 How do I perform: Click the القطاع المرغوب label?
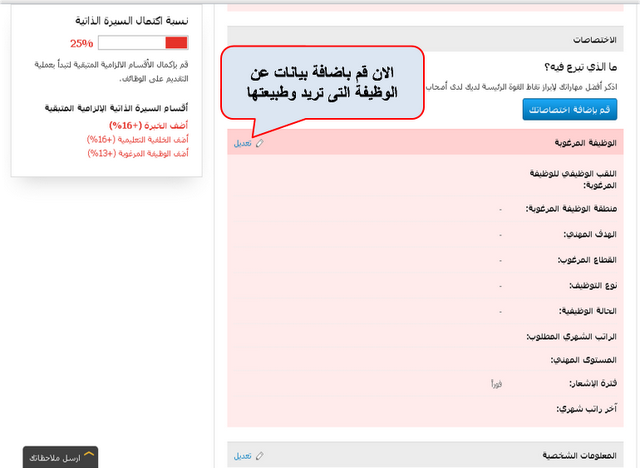[x=587, y=260]
